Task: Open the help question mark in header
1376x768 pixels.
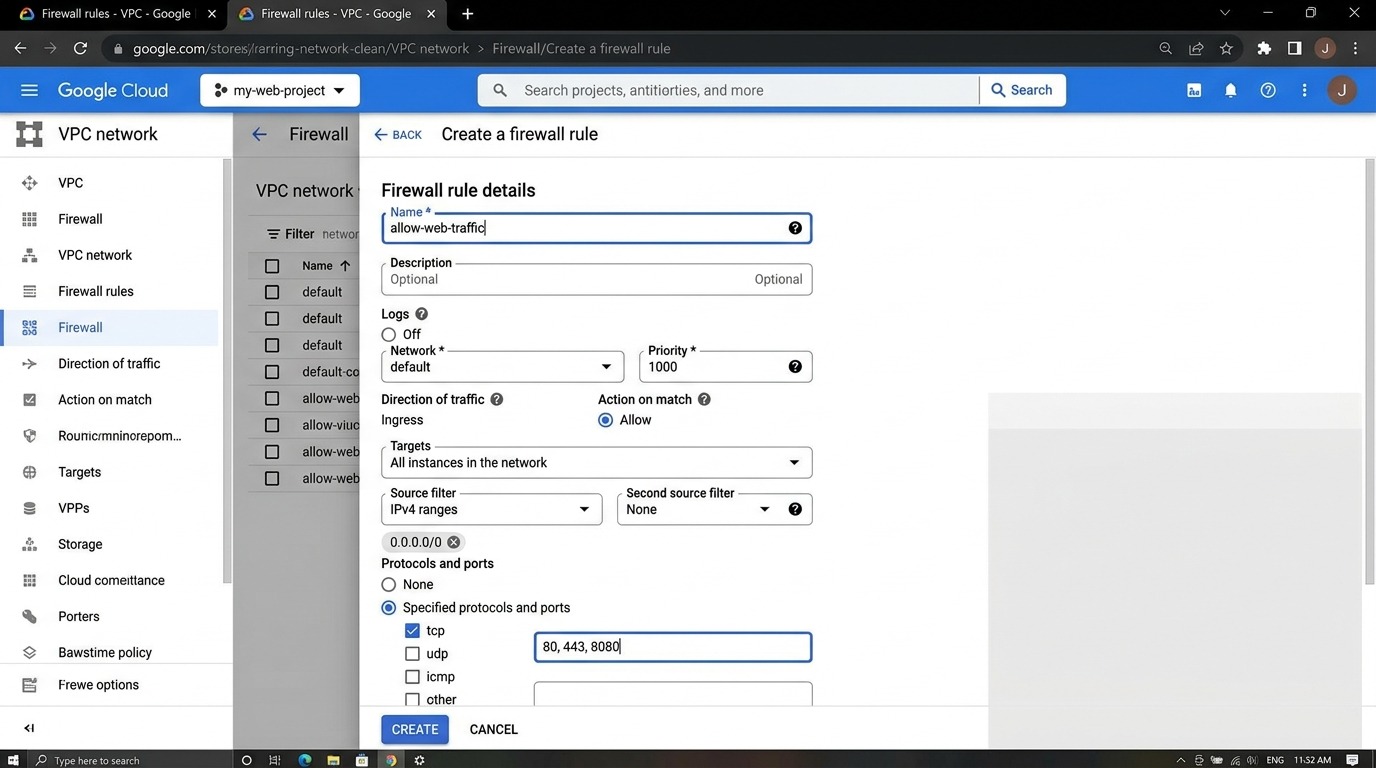Action: point(1268,90)
